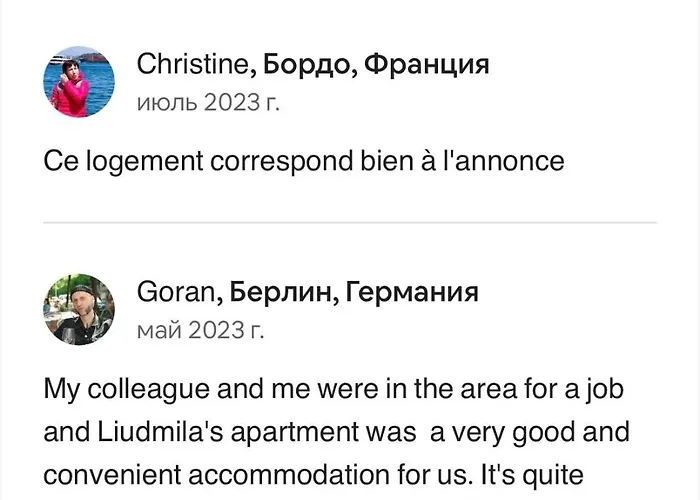Click the French review text about logement
The height and width of the screenshot is (500, 700).
pyautogui.click(x=304, y=161)
